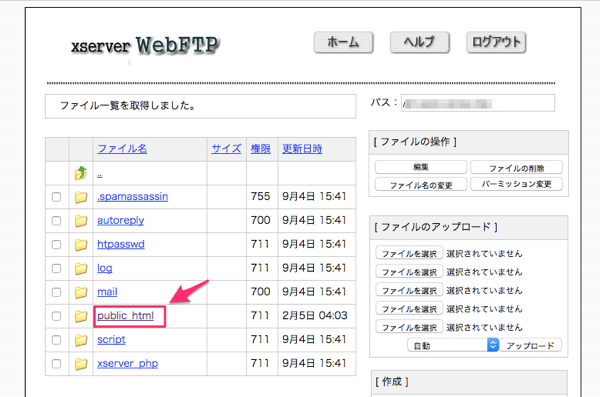Click the fourth ファイルを選択 upload button
The height and width of the screenshot is (397, 600).
tap(409, 309)
